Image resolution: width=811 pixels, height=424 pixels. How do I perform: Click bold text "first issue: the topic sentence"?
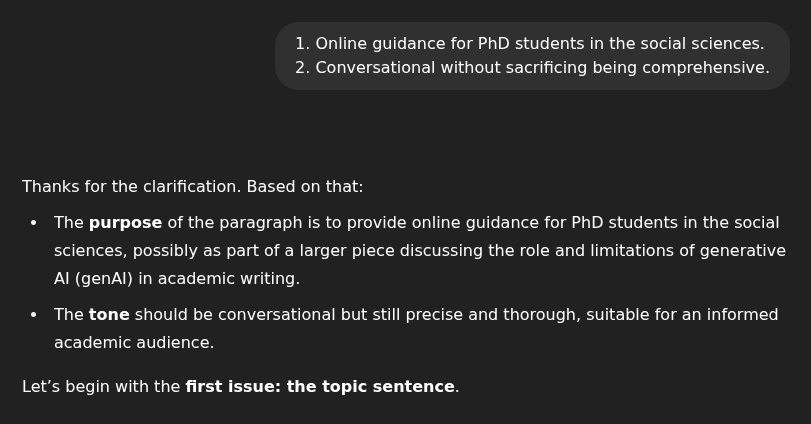[320, 387]
